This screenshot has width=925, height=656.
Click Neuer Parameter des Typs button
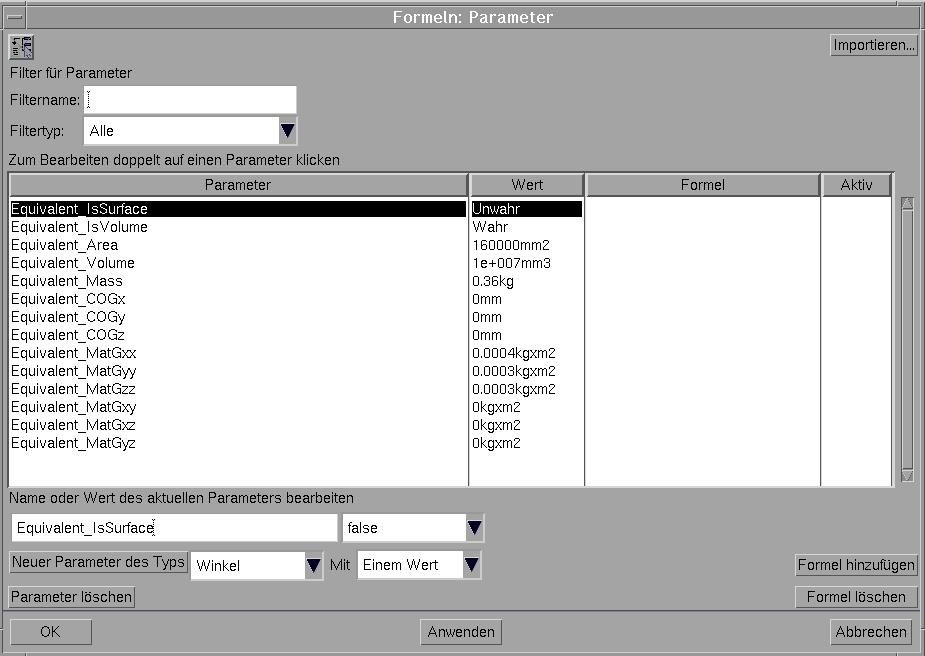point(99,562)
